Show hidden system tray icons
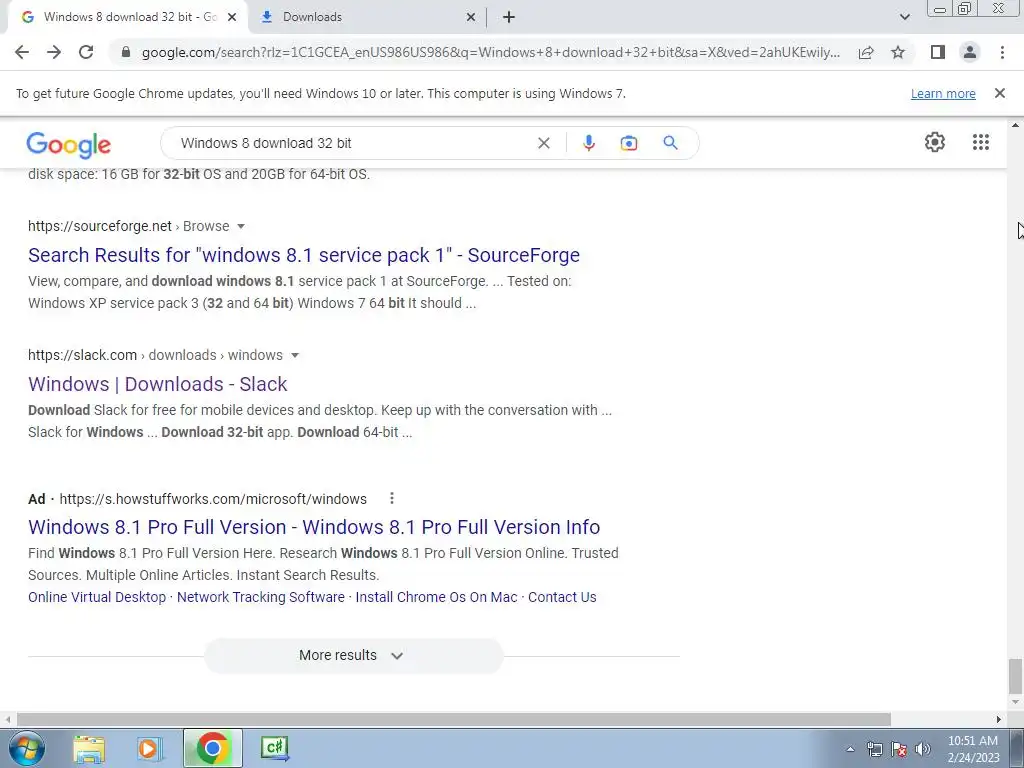The image size is (1024, 768). click(x=850, y=749)
